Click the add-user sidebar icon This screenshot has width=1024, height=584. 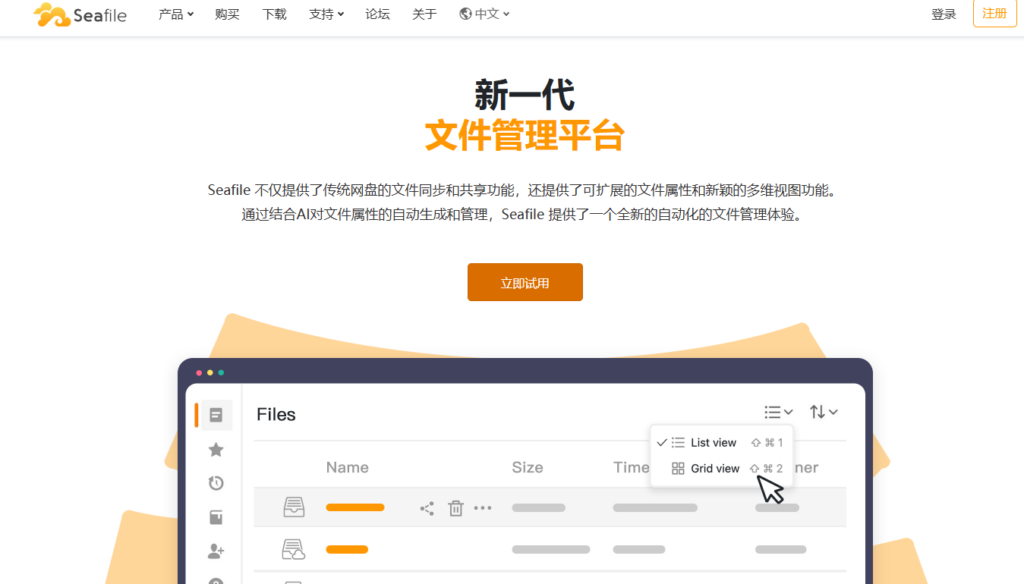click(x=216, y=551)
